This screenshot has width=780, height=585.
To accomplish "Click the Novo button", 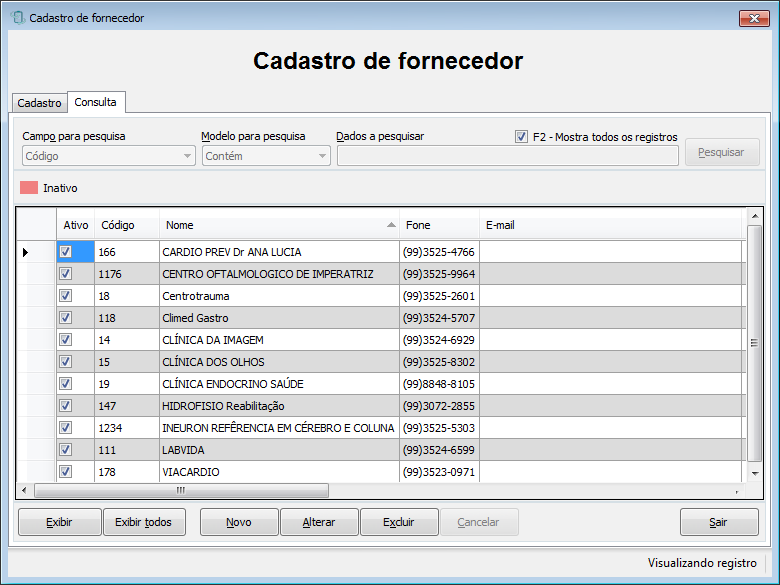I will click(x=239, y=522).
